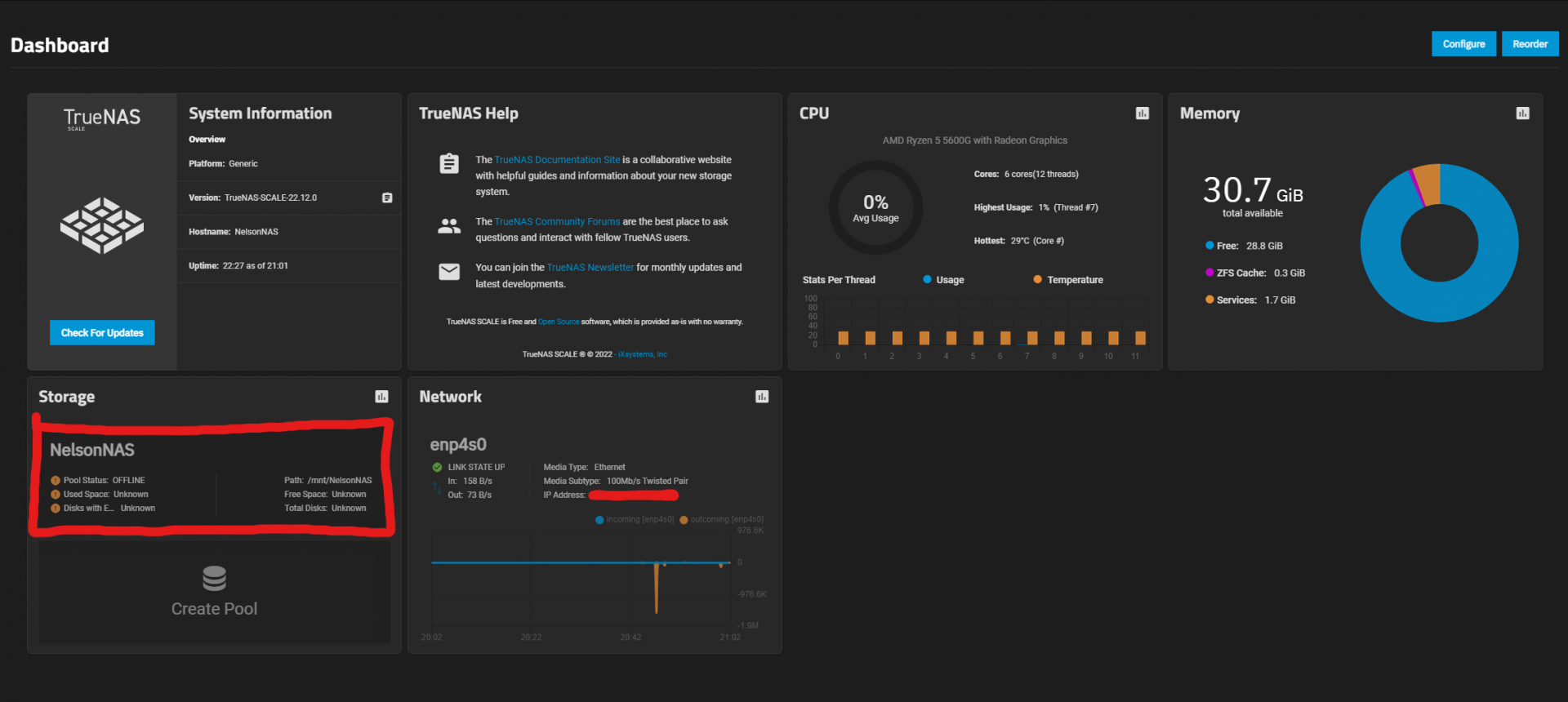Open Storage reports chart icon
1568x702 pixels.
(381, 397)
